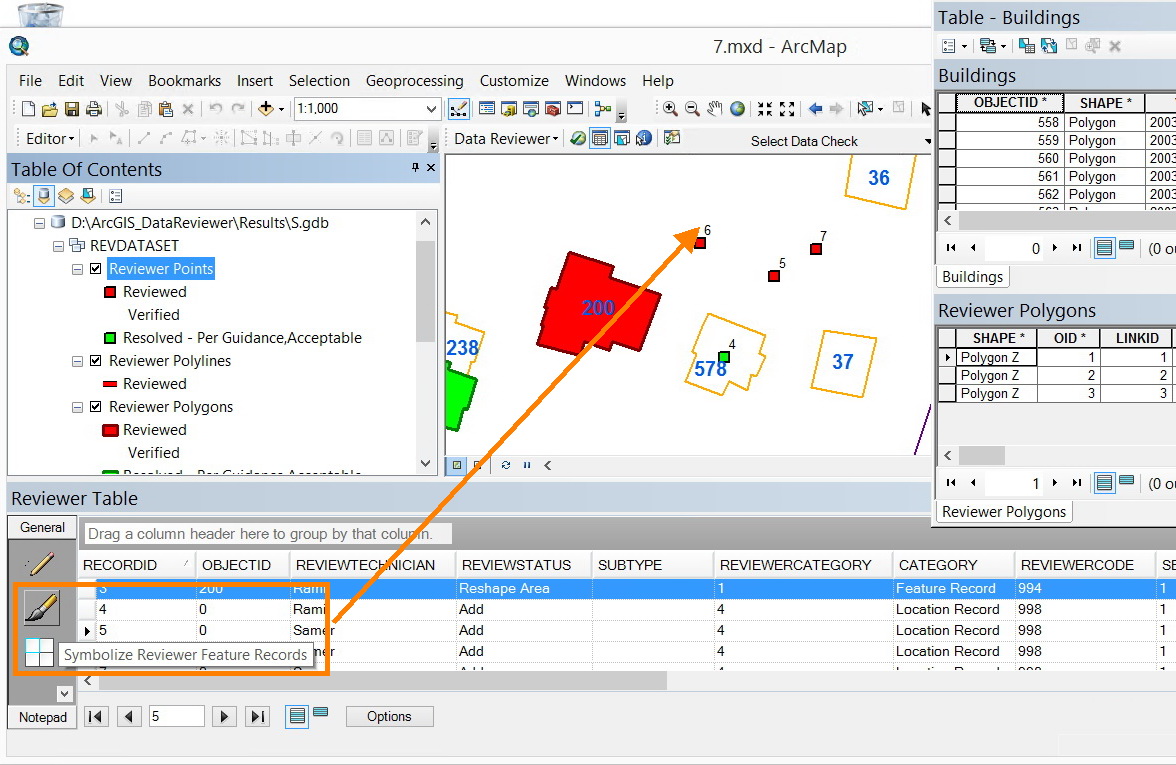The width and height of the screenshot is (1176, 765).
Task: Jump to last record in Reviewer Table
Action: click(257, 716)
